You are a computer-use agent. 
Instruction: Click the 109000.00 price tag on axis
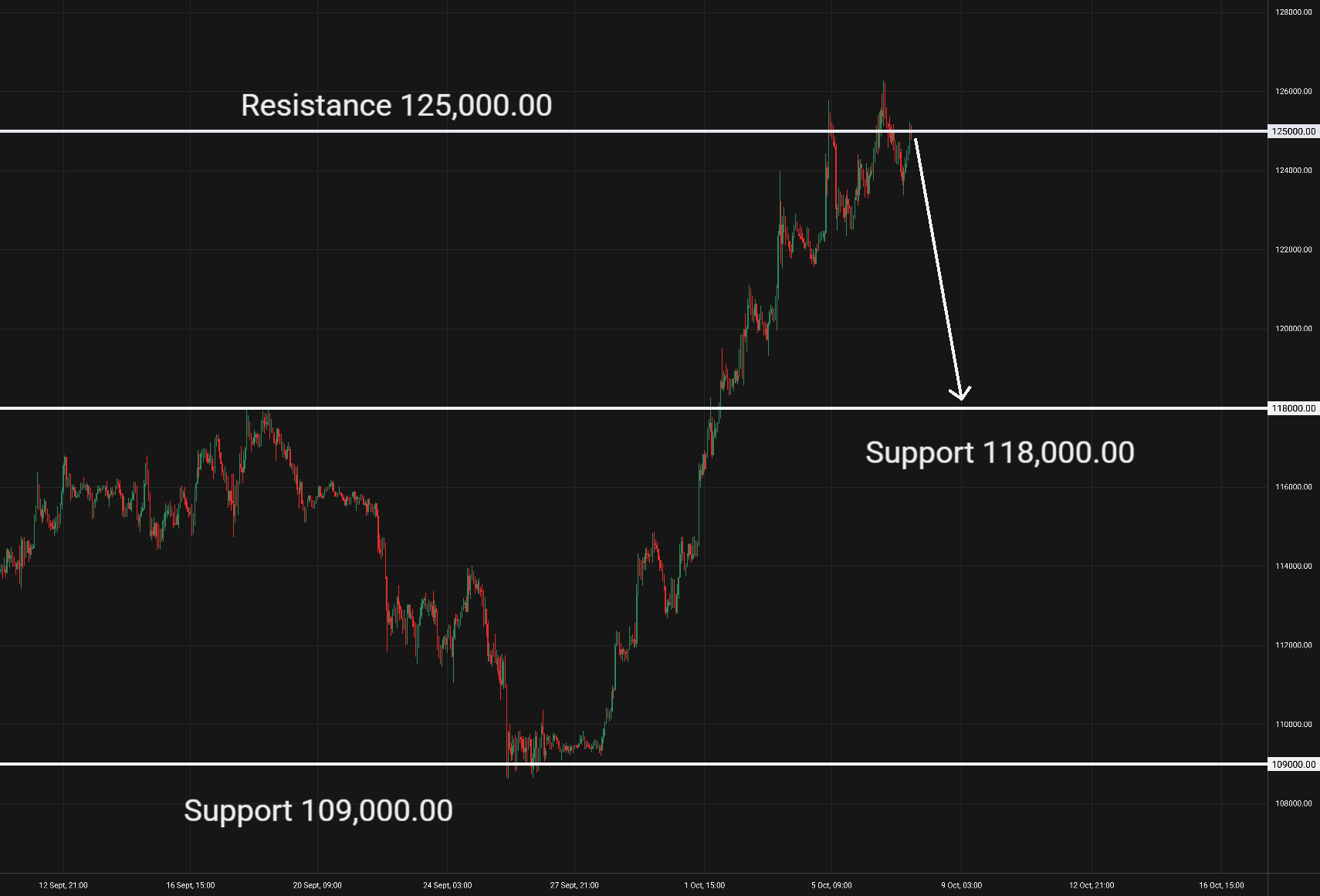(x=1293, y=765)
